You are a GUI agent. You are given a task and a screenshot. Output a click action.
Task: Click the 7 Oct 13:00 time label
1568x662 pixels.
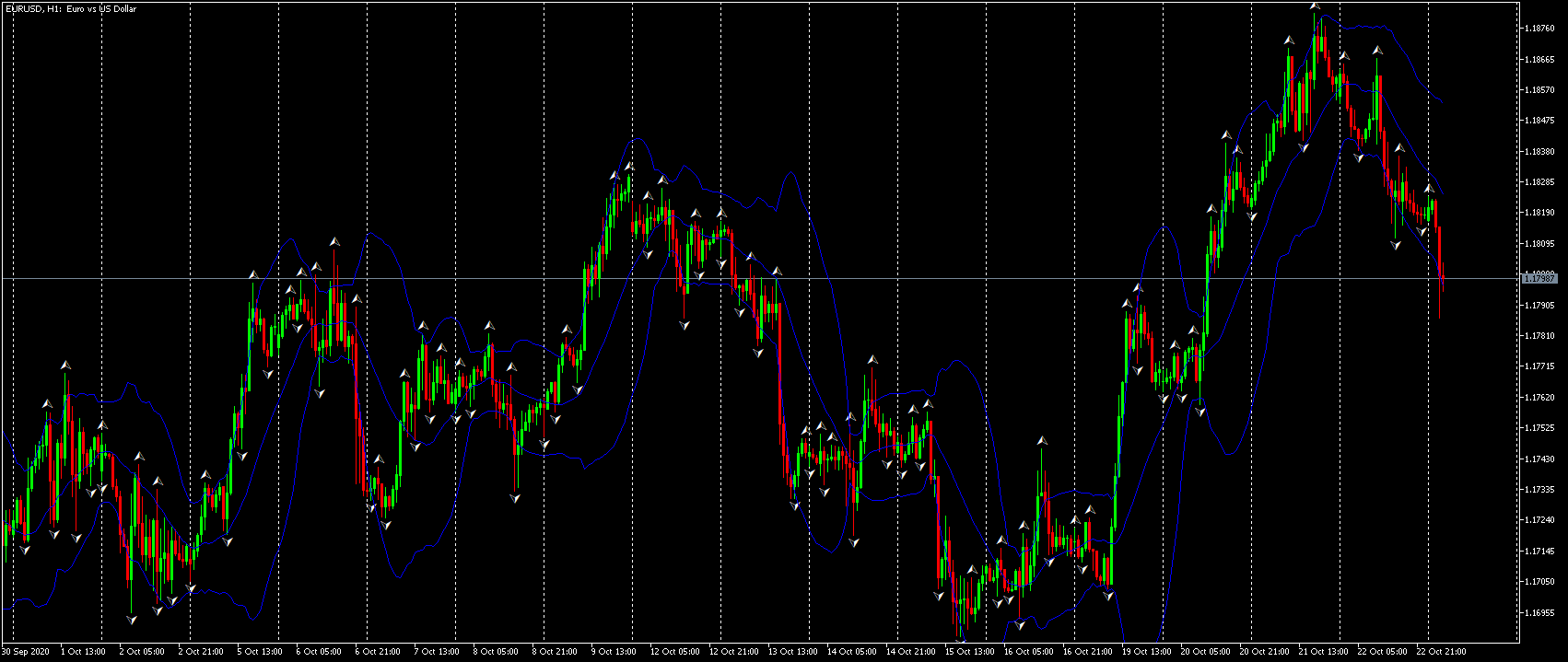(x=437, y=652)
